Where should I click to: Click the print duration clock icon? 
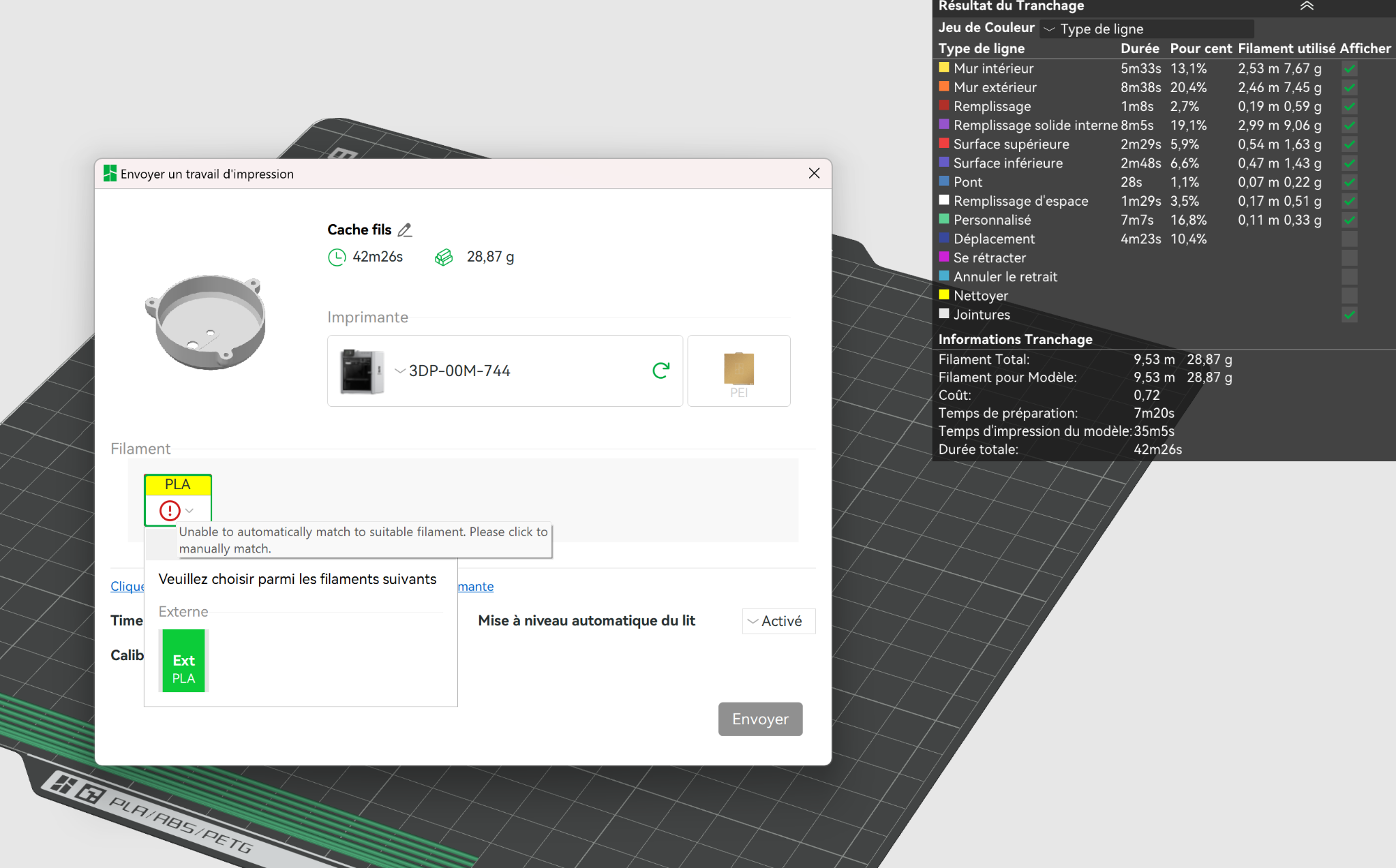click(337, 257)
